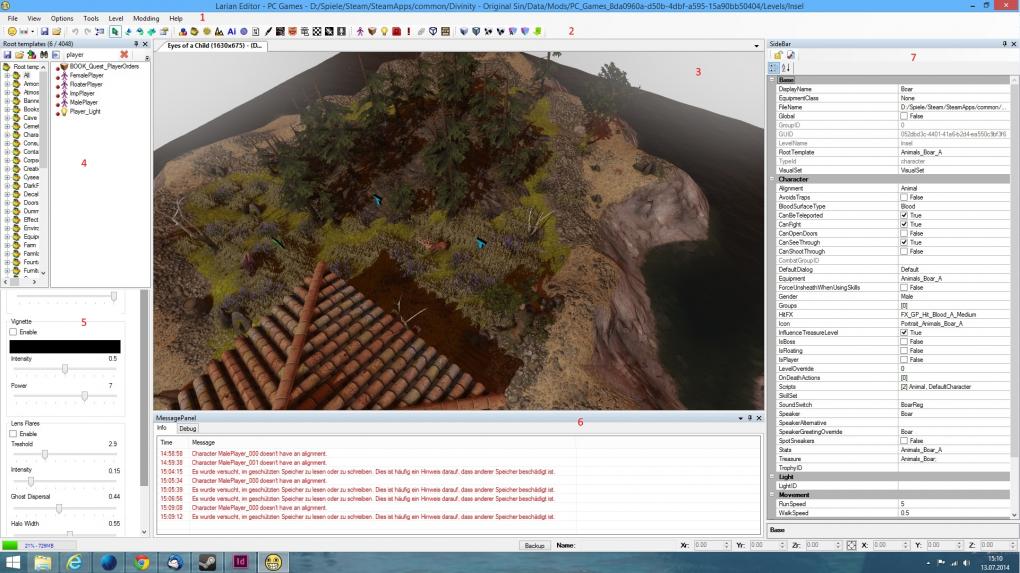Click the red exclamation mark toolbar icon
Screen dimensions: 1020x573
click(409, 31)
